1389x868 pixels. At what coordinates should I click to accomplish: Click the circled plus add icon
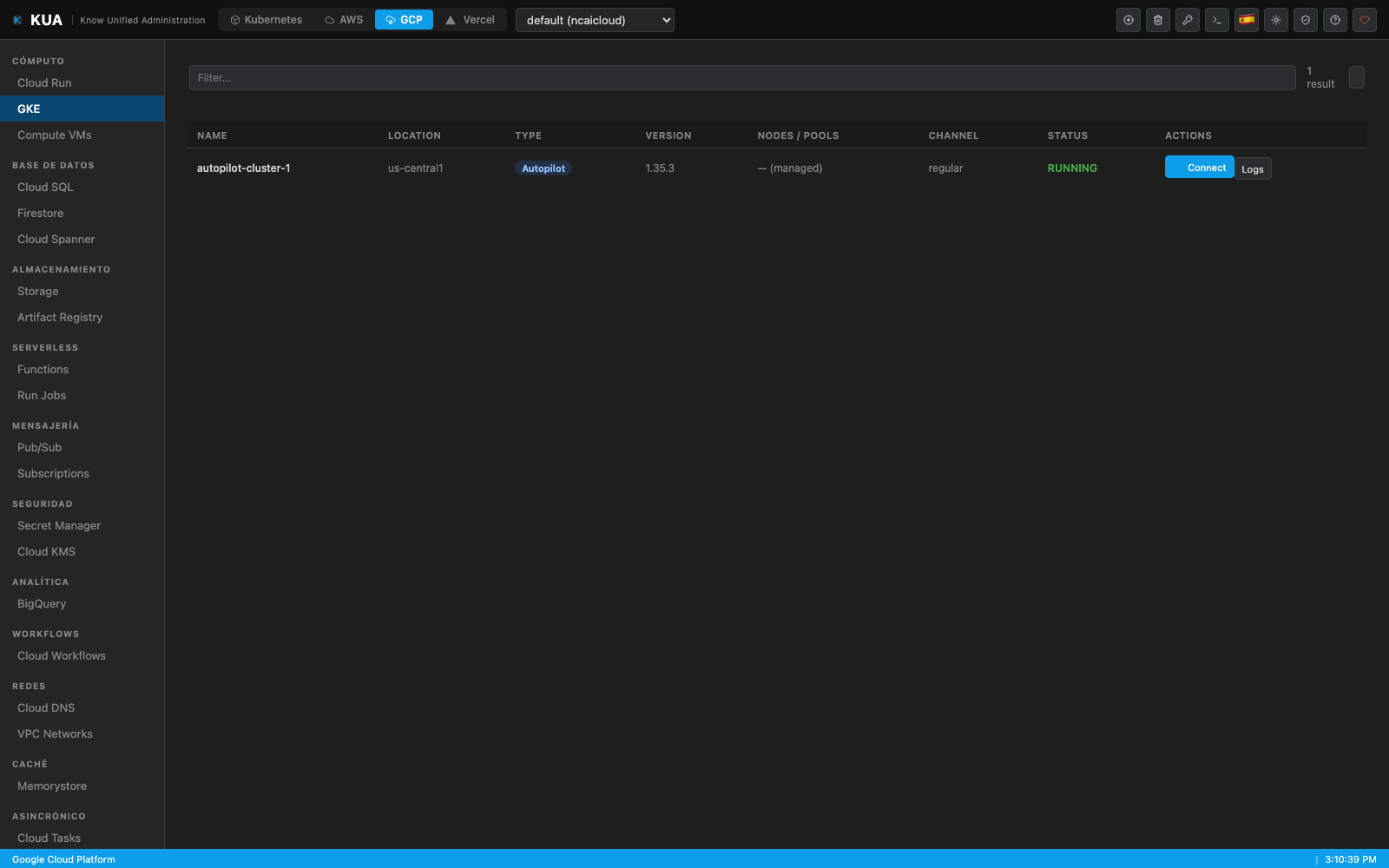1129,20
